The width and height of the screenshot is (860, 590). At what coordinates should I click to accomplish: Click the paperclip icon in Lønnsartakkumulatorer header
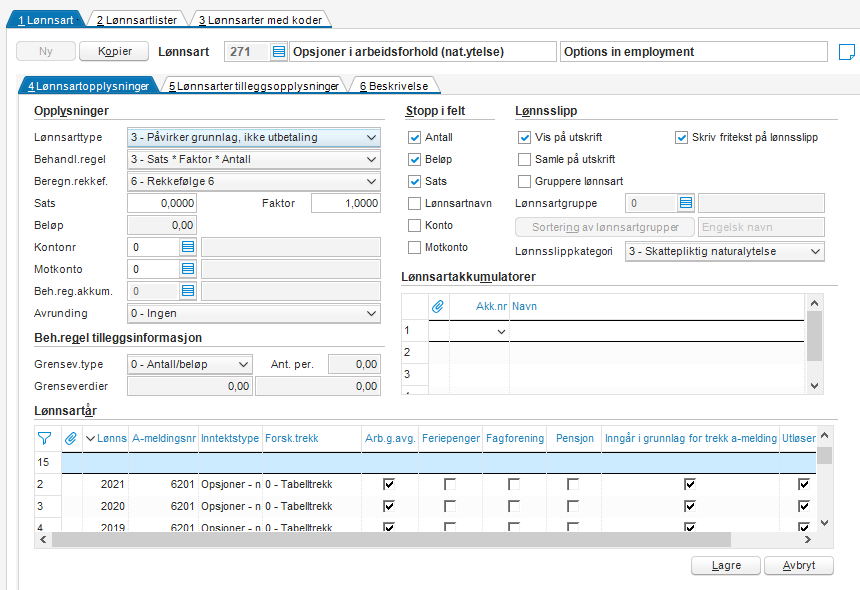[x=438, y=307]
